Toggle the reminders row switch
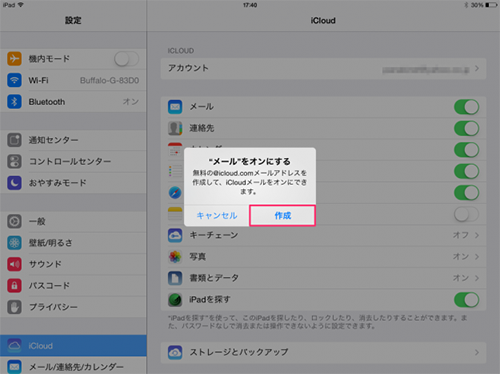The height and width of the screenshot is (374, 500). tap(467, 171)
